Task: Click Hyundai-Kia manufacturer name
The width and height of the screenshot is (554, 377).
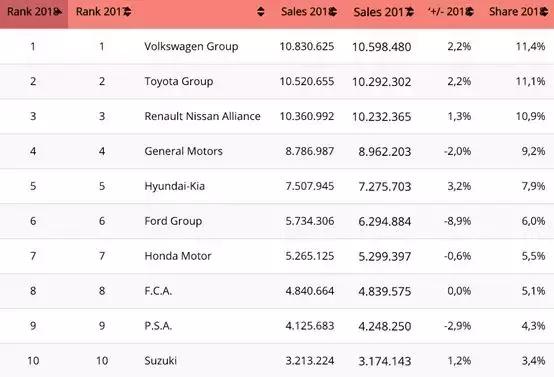Action: coord(175,186)
